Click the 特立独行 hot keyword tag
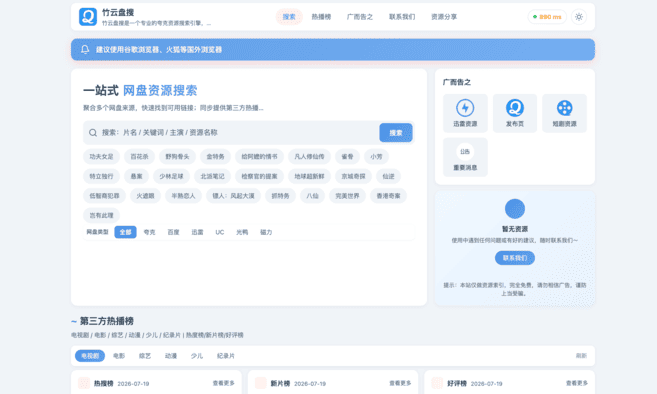657x394 pixels. coord(101,176)
